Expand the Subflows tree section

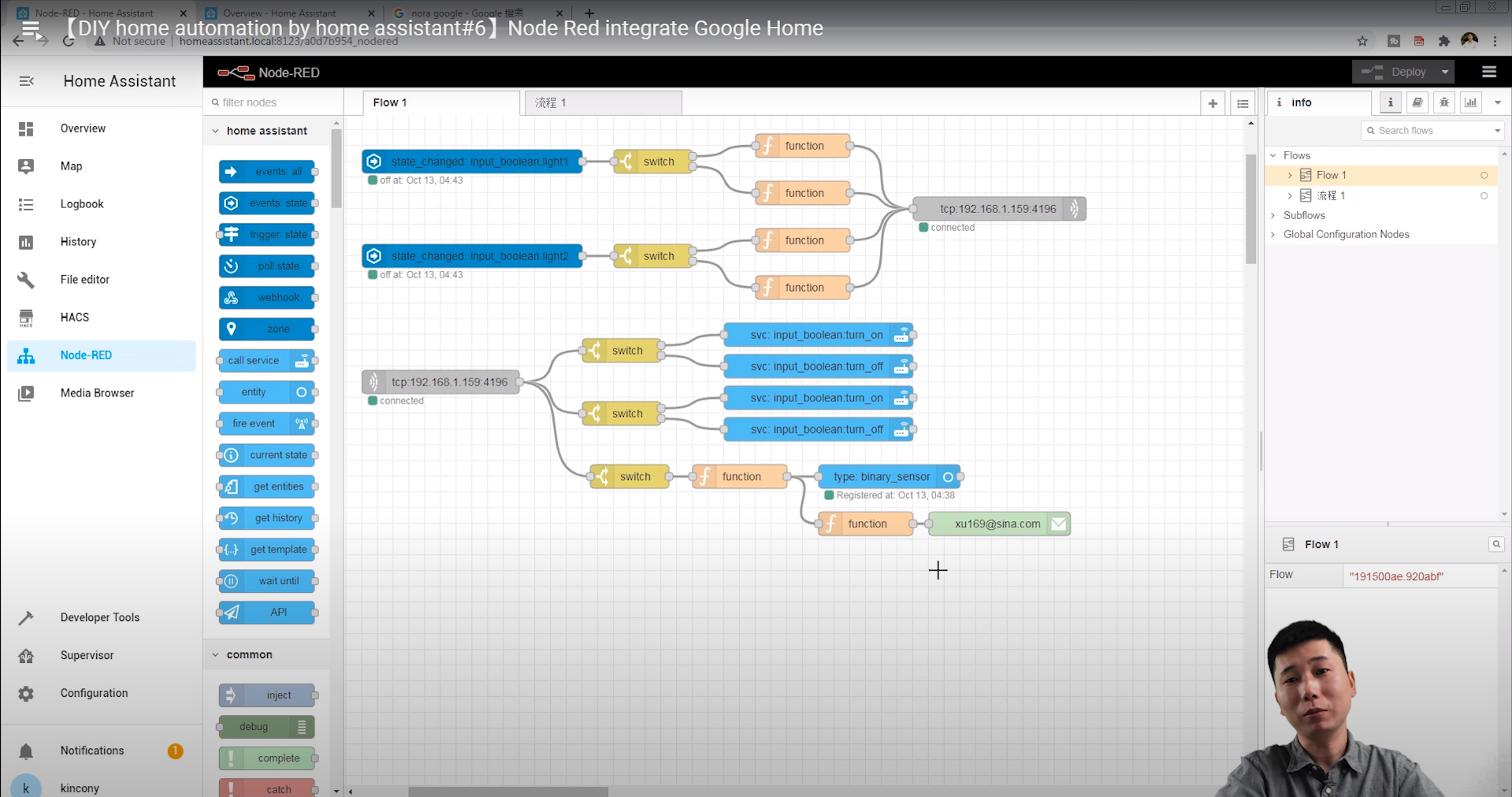point(1273,215)
